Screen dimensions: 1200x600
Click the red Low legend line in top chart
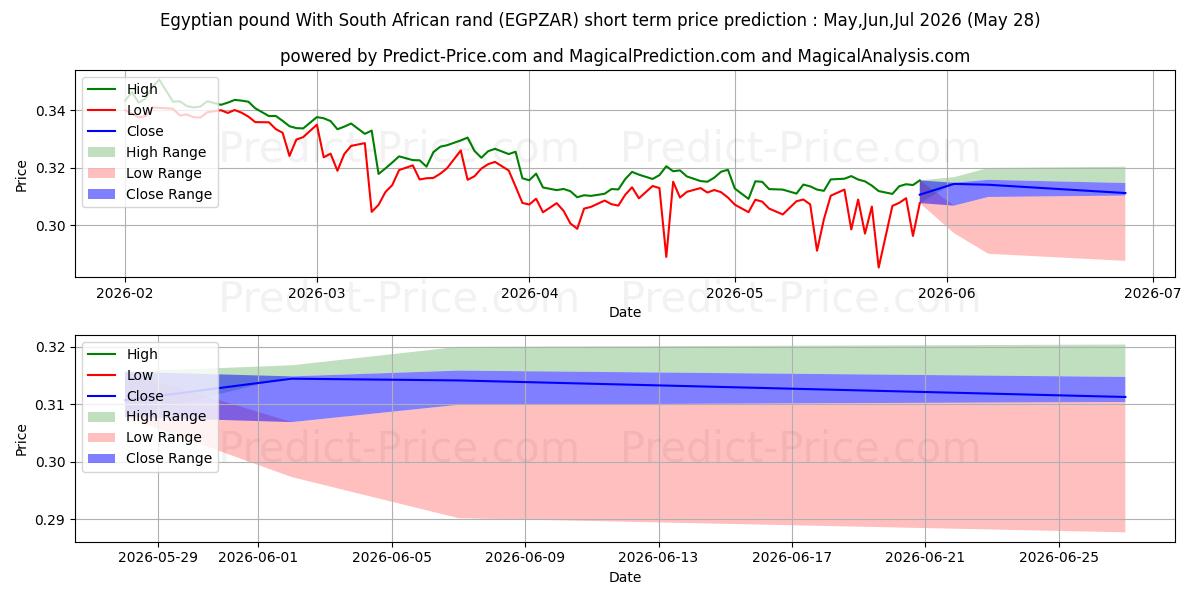point(103,110)
